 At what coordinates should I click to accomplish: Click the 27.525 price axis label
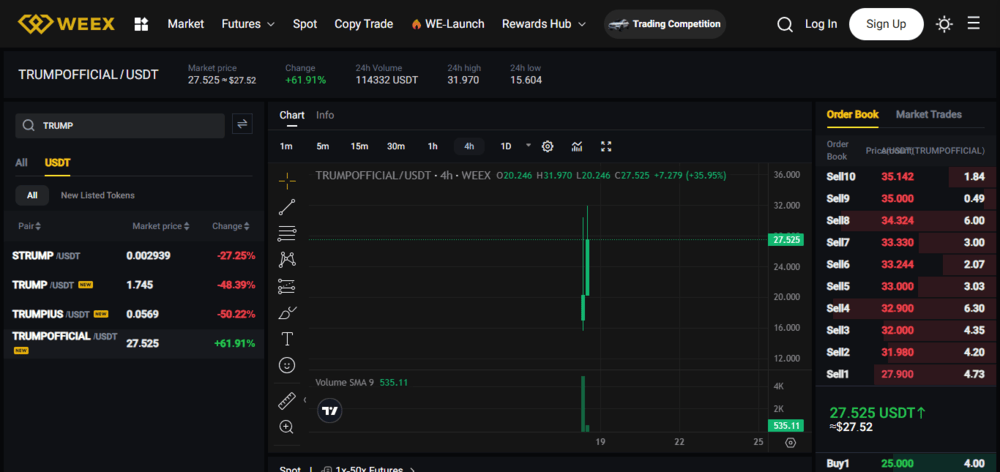pos(786,240)
